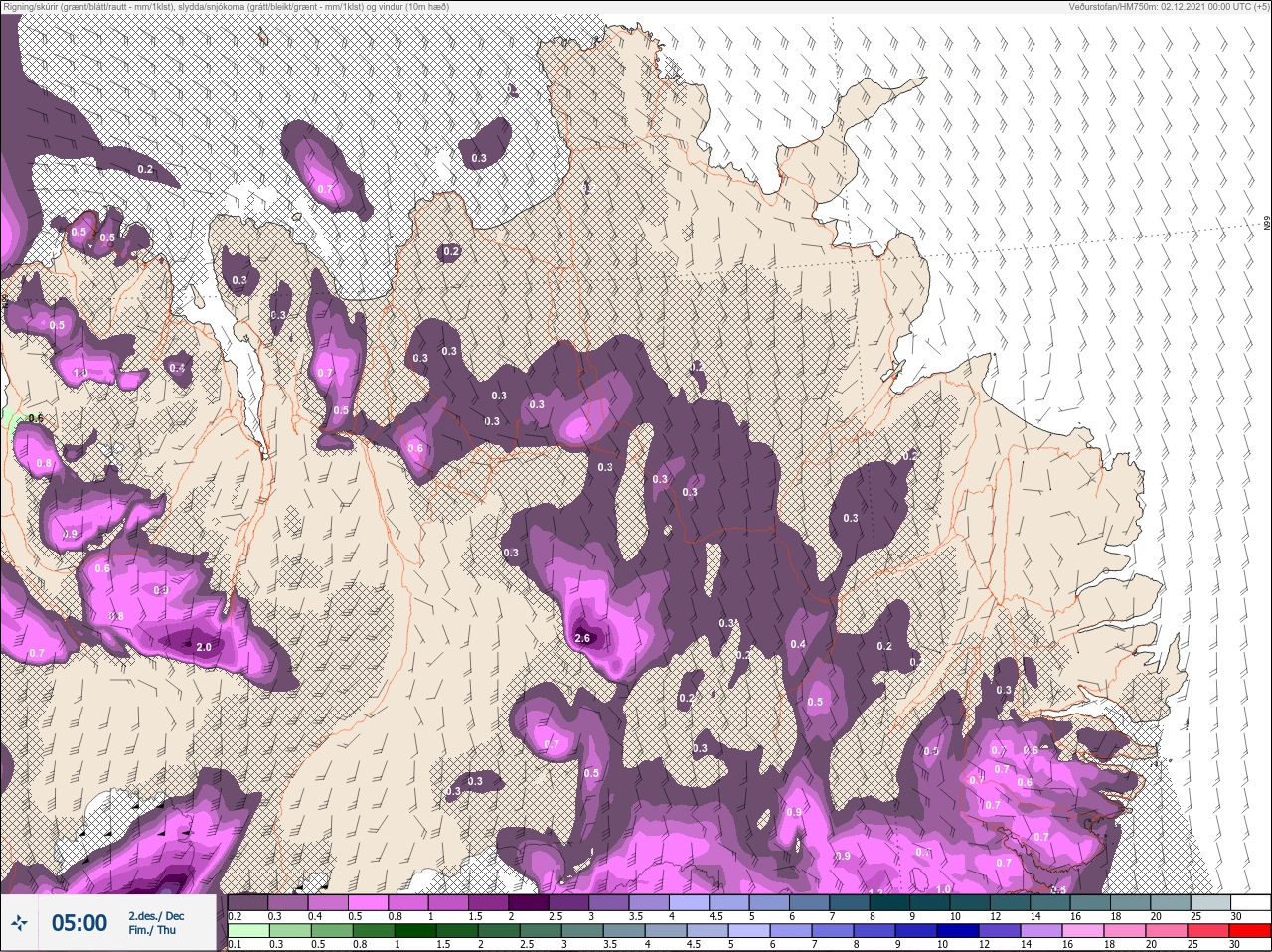
Task: Pick the white swatch ending the upper legend row
Action: point(1250,902)
